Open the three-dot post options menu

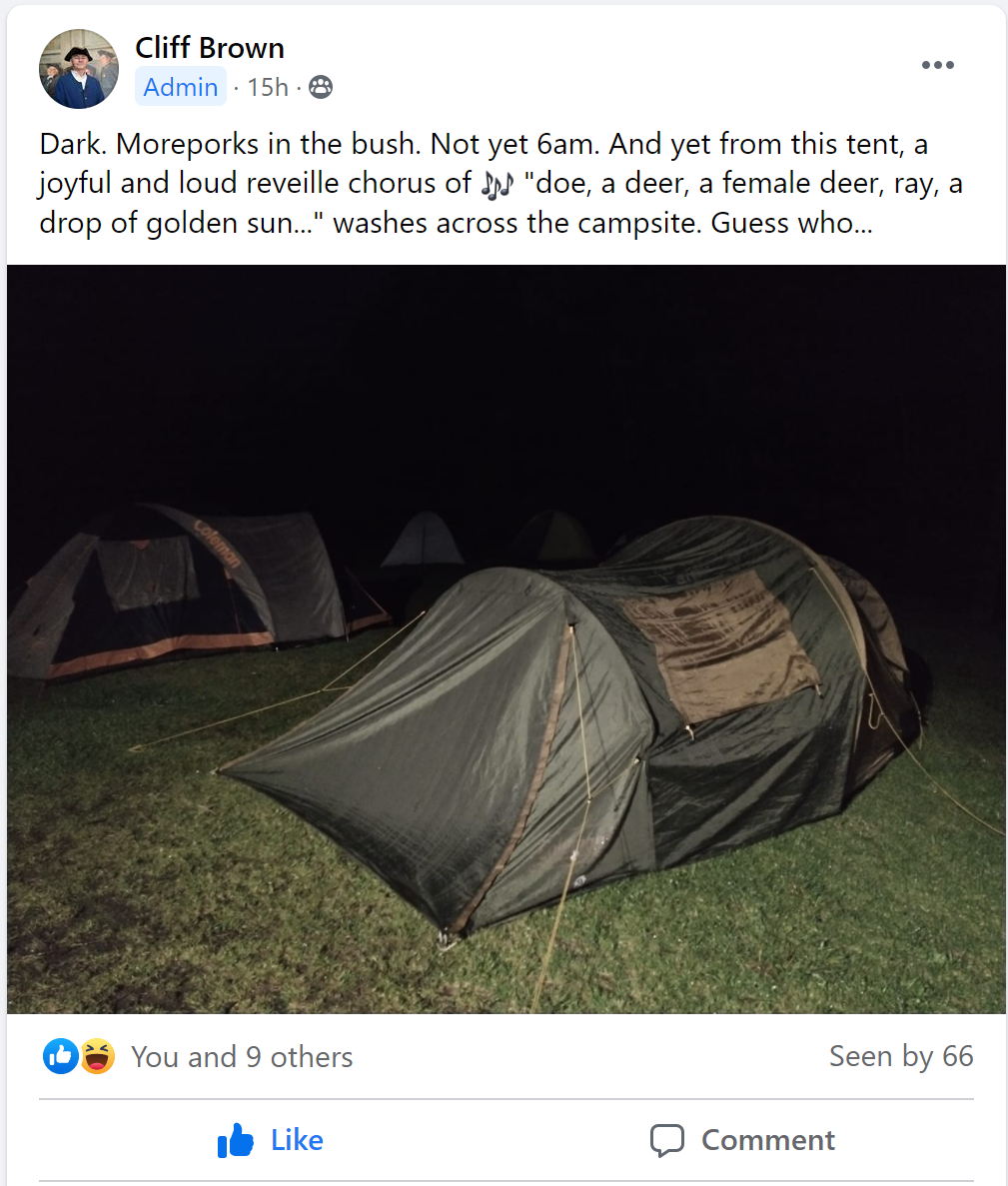(938, 65)
